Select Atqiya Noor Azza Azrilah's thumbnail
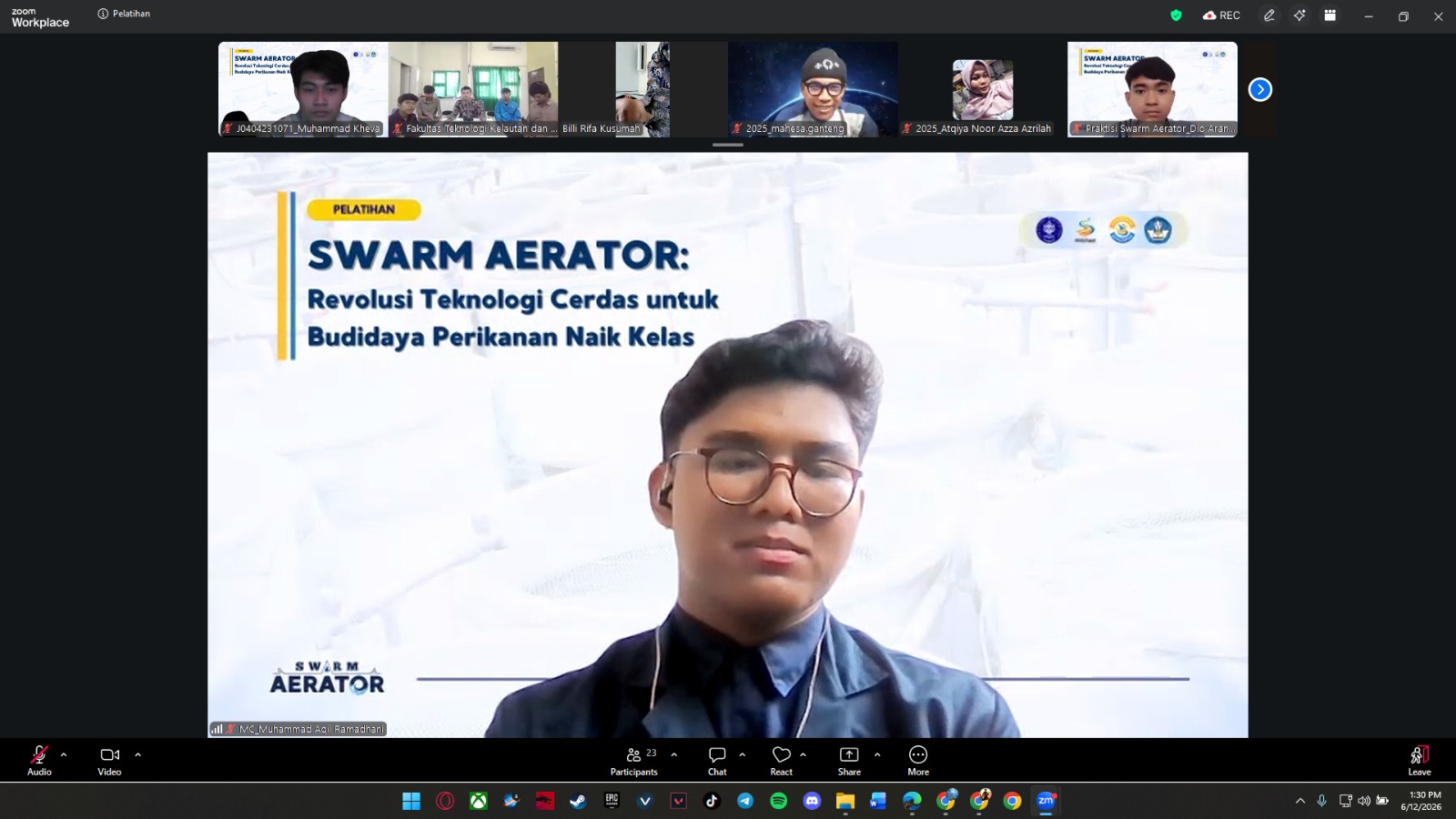 click(x=983, y=89)
